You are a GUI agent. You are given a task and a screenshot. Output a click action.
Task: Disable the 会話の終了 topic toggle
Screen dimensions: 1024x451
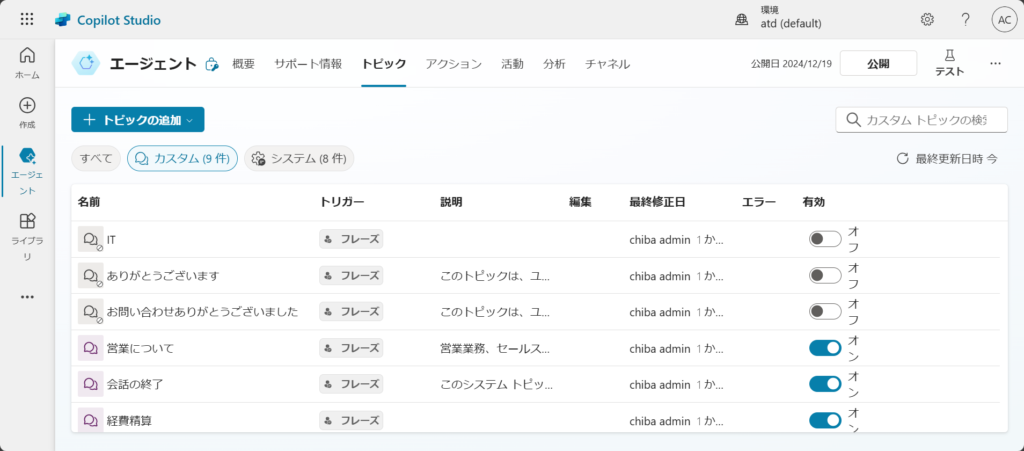pos(825,384)
